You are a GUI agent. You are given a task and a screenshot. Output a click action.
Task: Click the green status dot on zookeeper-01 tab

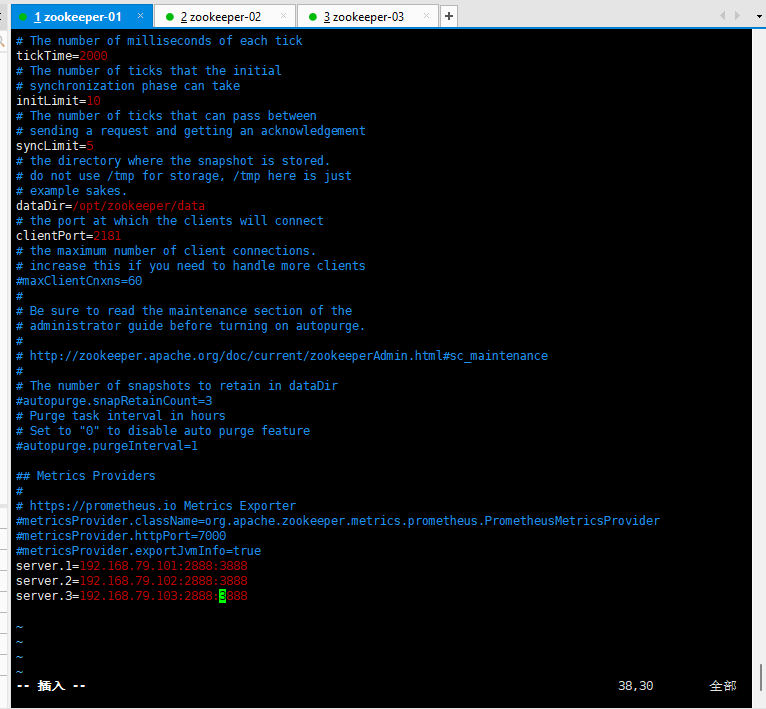(22, 17)
